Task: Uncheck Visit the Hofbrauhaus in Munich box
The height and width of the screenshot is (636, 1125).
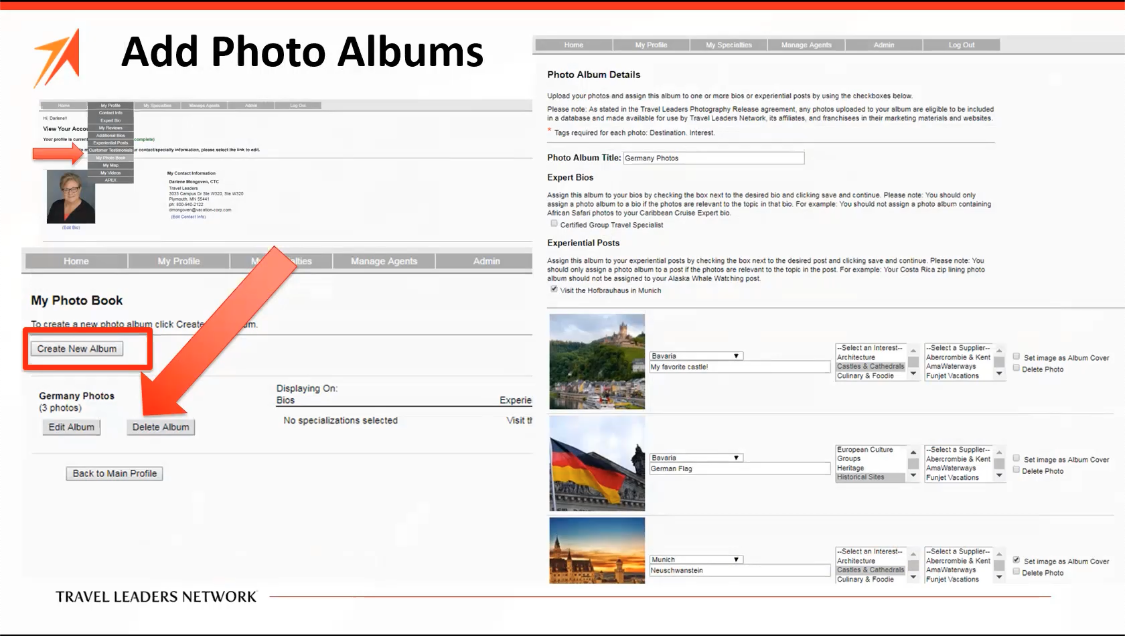Action: [x=554, y=289]
